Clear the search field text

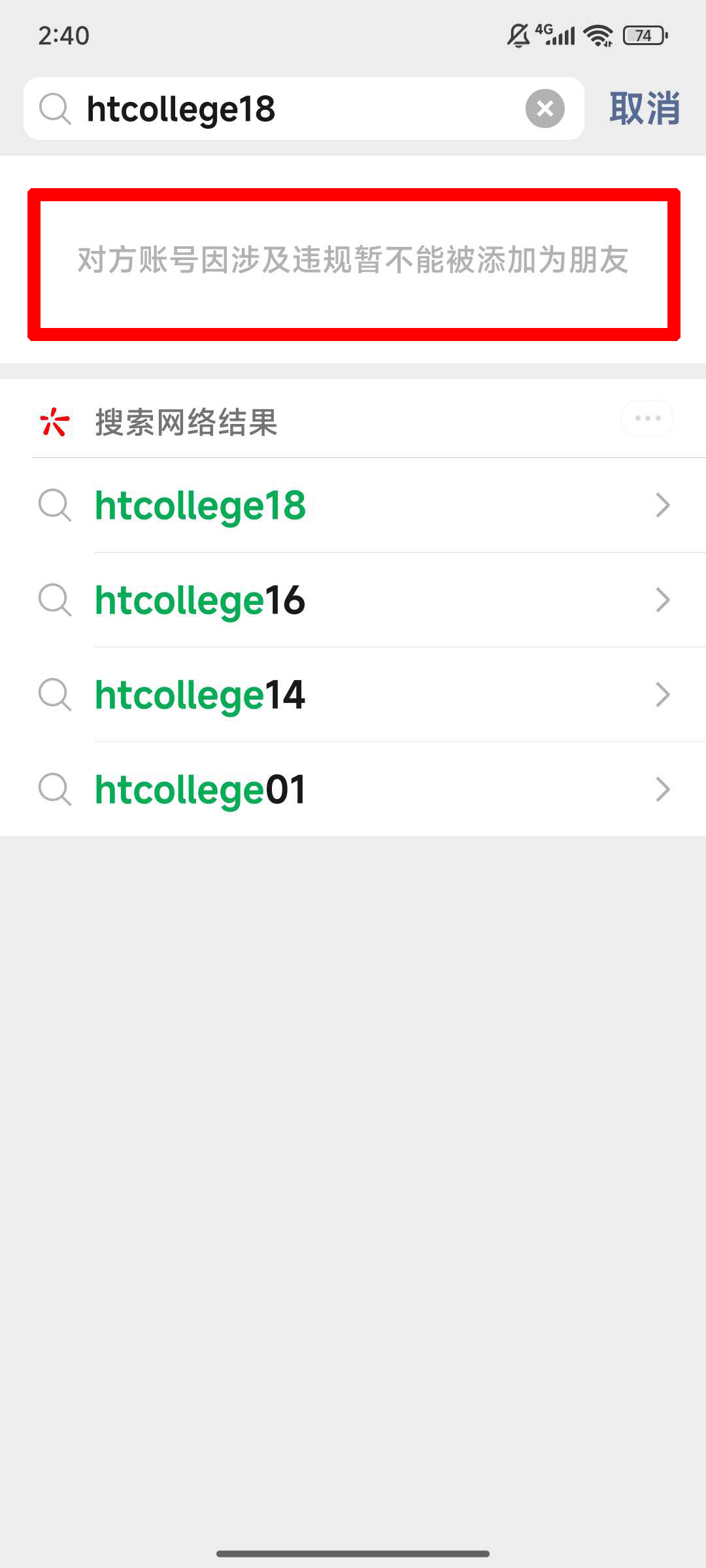pyautogui.click(x=545, y=108)
